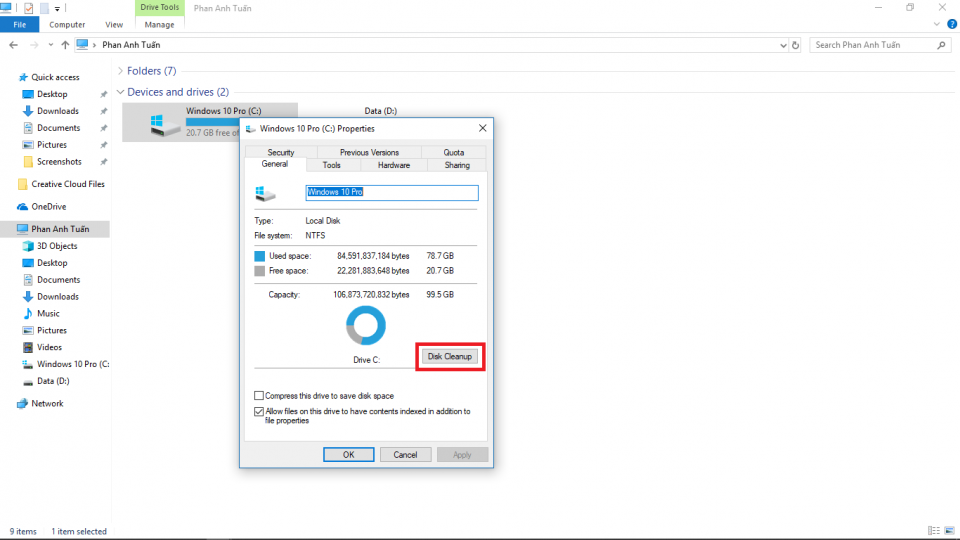Open Downloads under Phan Anh Tuấn in sidebar
The height and width of the screenshot is (540, 960).
[x=58, y=297]
